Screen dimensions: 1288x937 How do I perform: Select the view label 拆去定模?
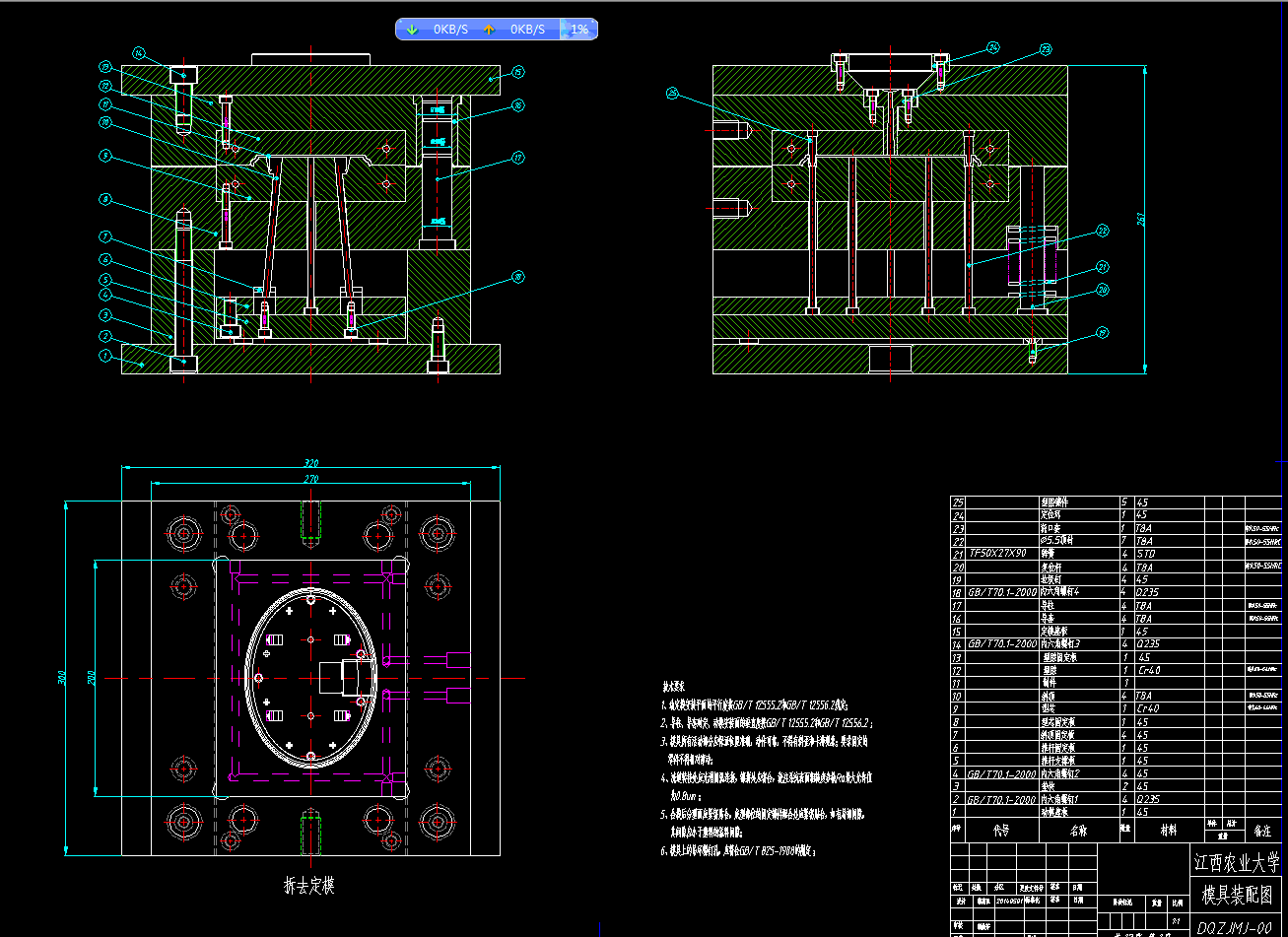point(309,886)
